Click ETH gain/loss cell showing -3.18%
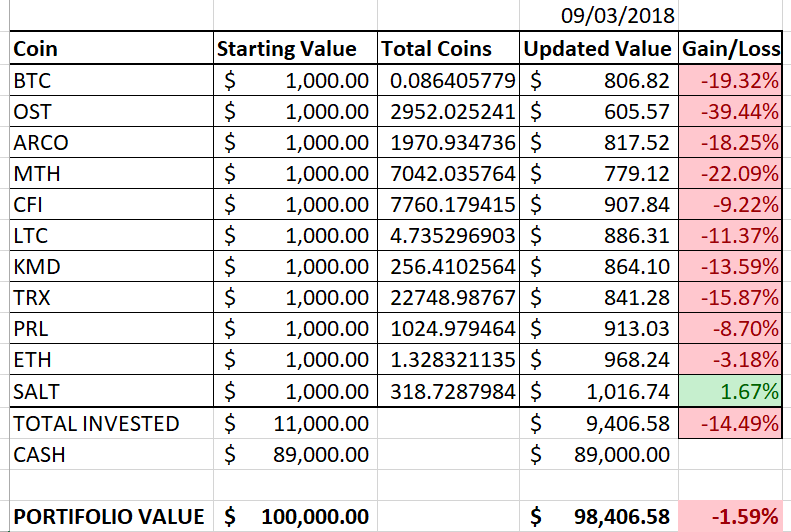This screenshot has height=532, width=791. [x=730, y=360]
